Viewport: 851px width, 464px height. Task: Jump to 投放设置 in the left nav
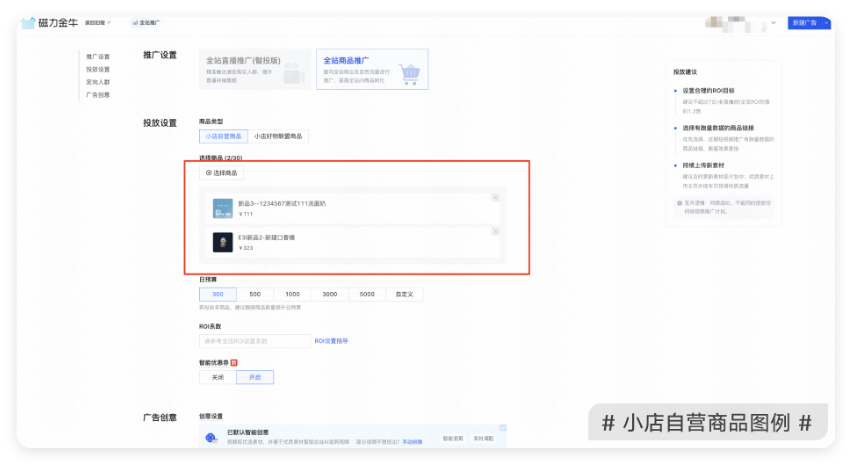pos(98,69)
